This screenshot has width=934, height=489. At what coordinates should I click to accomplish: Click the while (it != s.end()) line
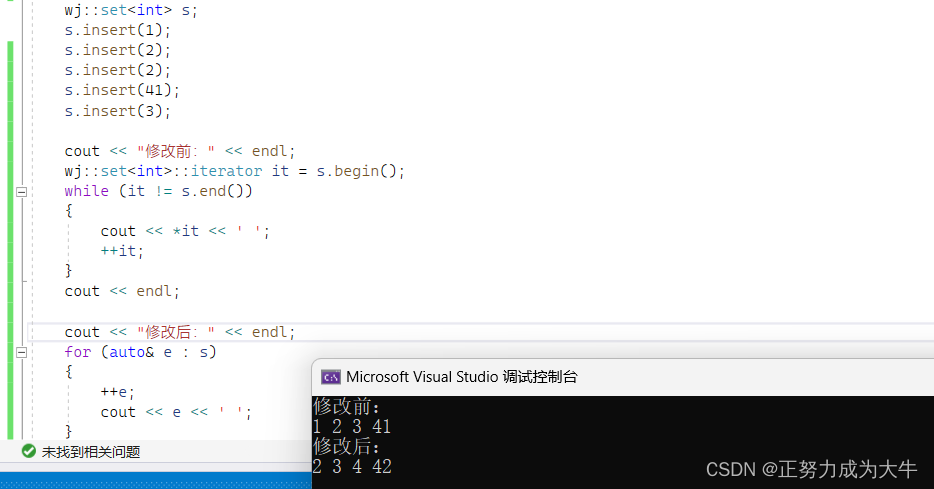(x=158, y=191)
